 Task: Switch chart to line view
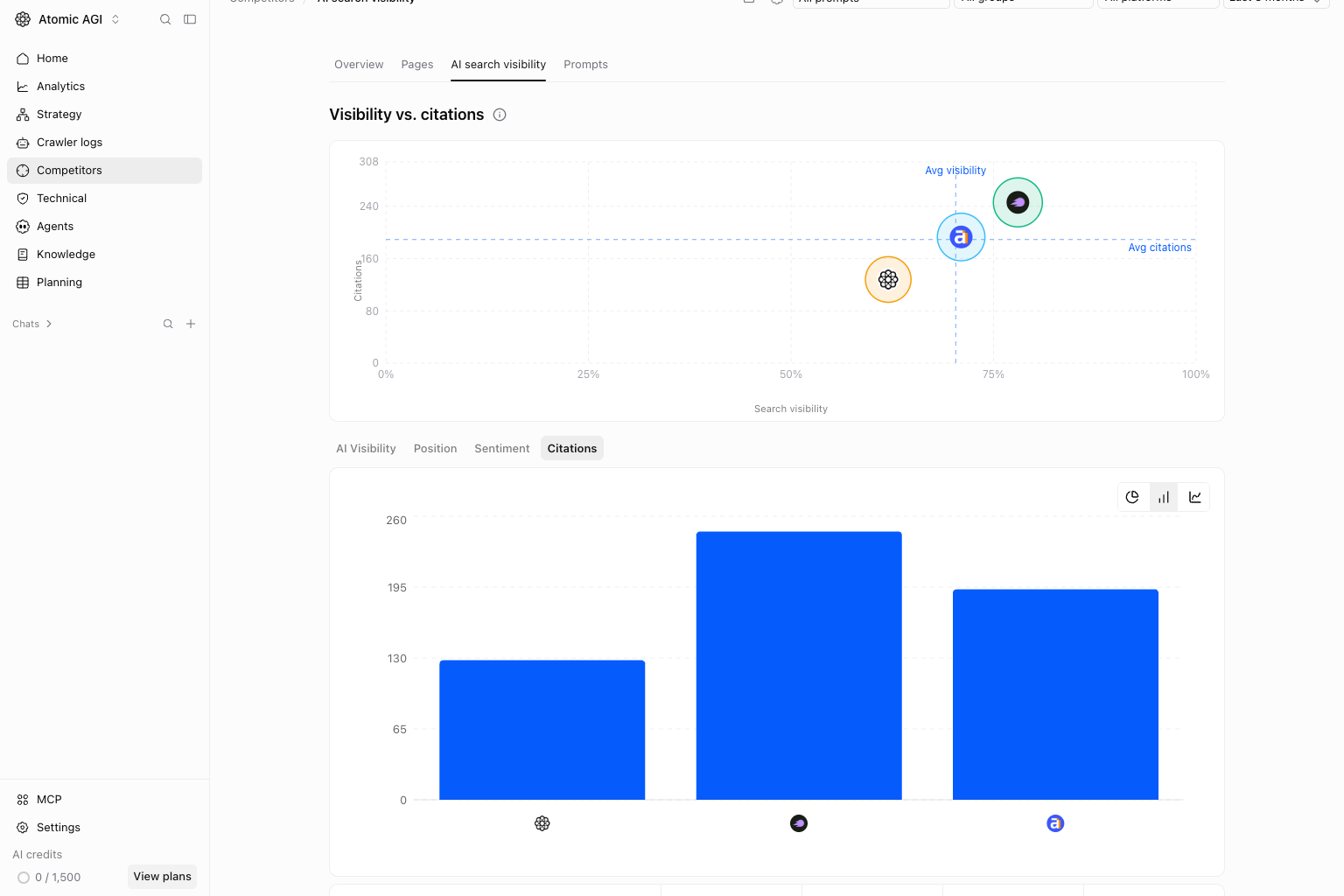click(1195, 497)
